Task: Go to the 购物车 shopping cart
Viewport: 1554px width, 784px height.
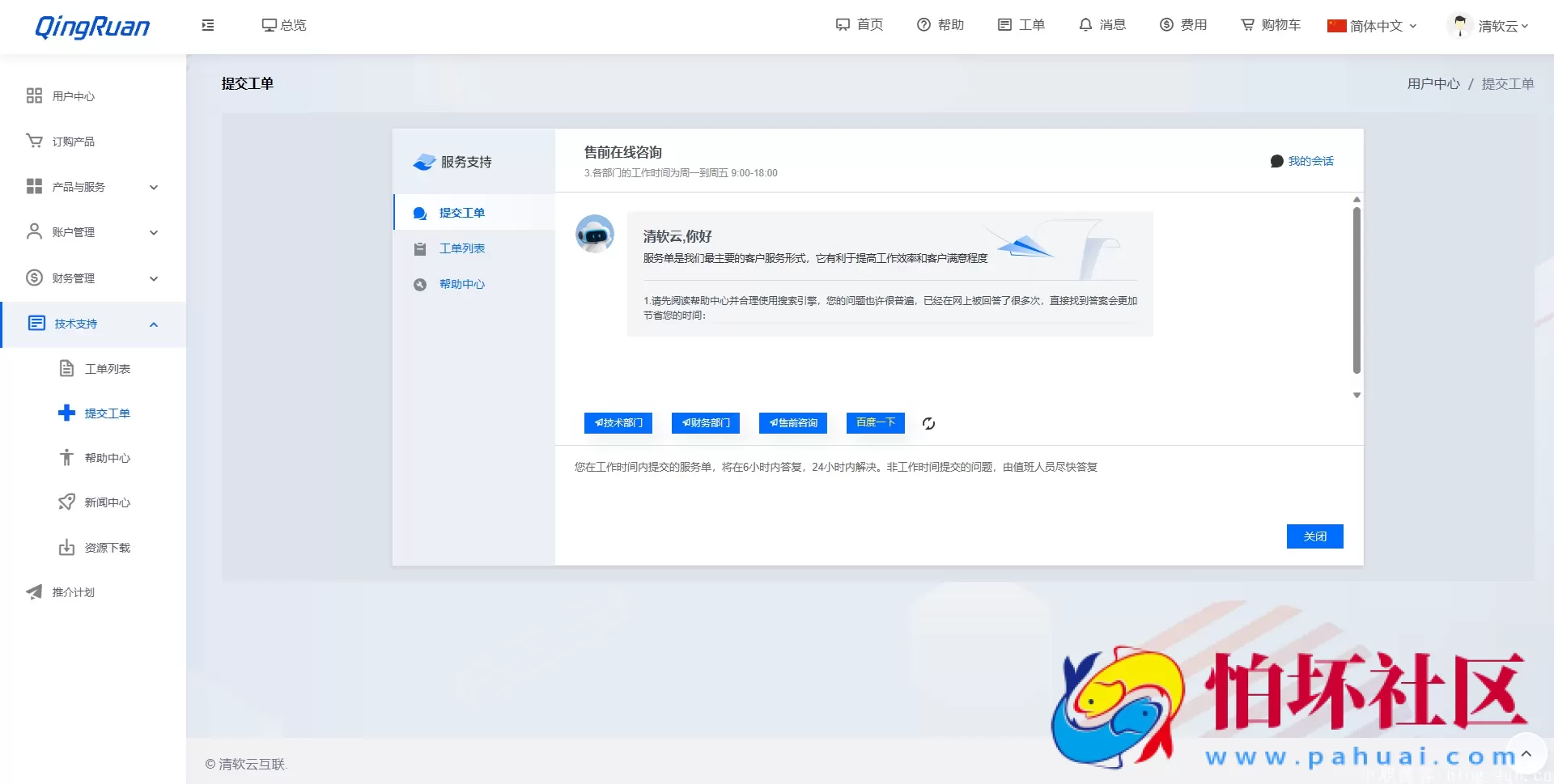Action: point(1269,25)
